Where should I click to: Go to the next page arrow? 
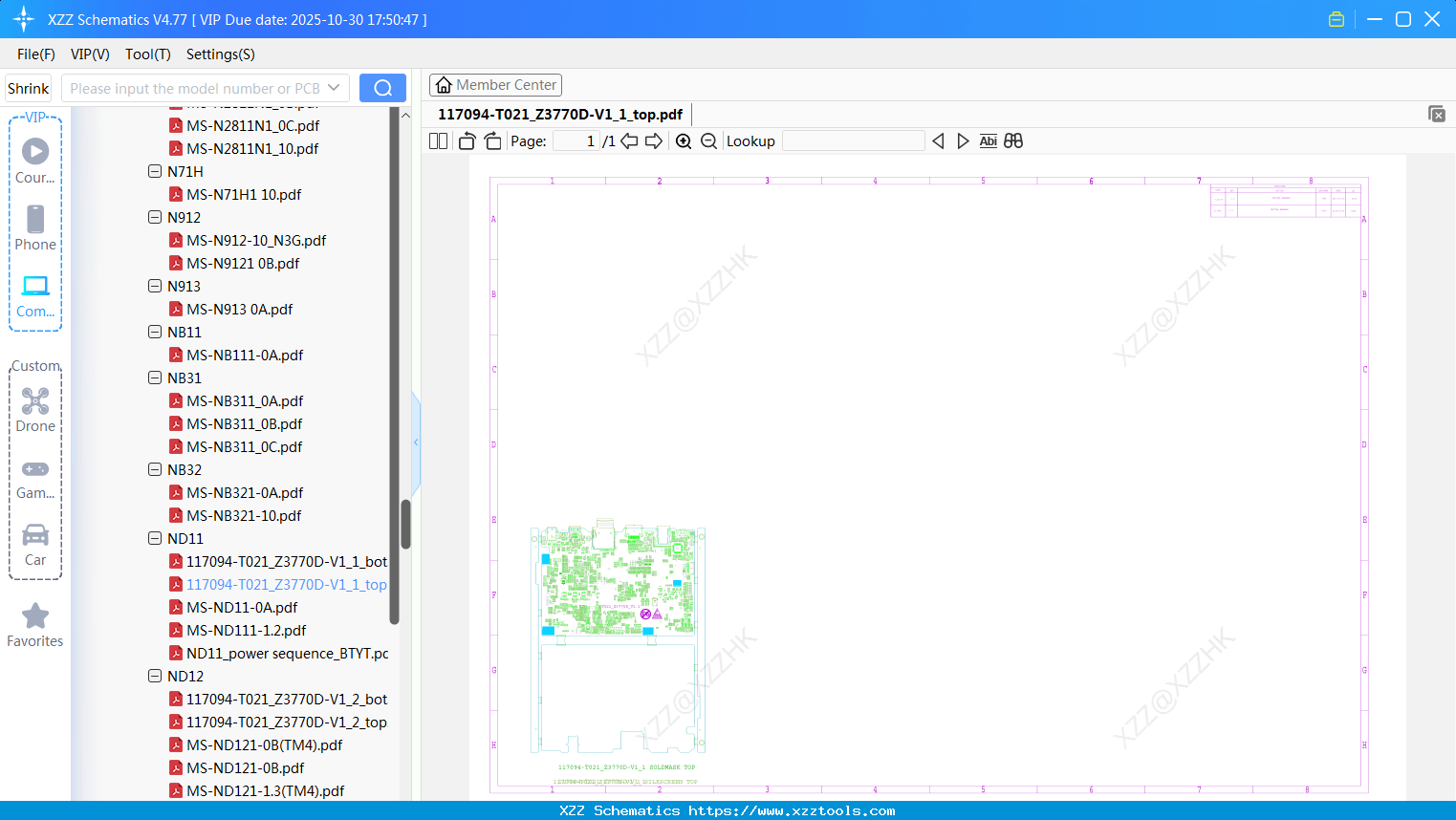pyautogui.click(x=654, y=141)
